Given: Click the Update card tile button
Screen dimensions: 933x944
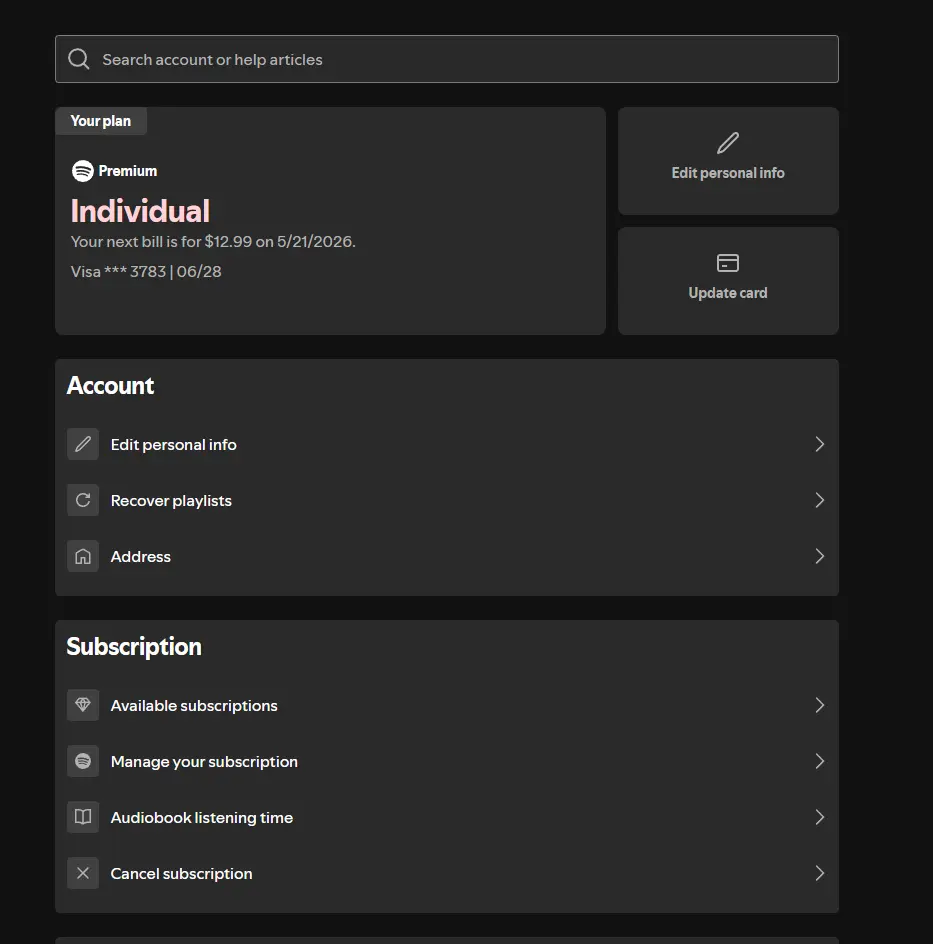Looking at the screenshot, I should pos(728,281).
